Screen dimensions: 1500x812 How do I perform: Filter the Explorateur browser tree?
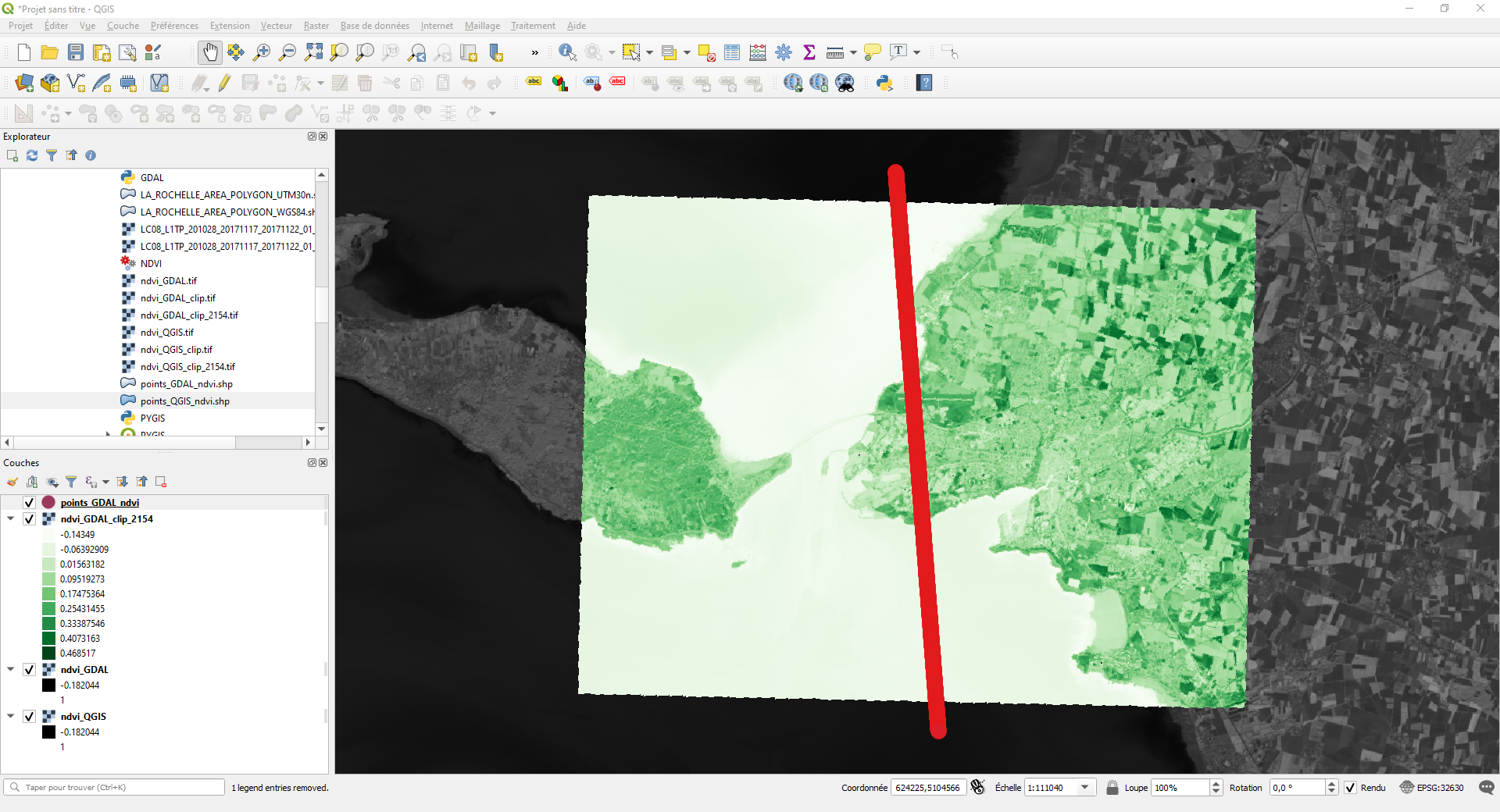[x=52, y=155]
